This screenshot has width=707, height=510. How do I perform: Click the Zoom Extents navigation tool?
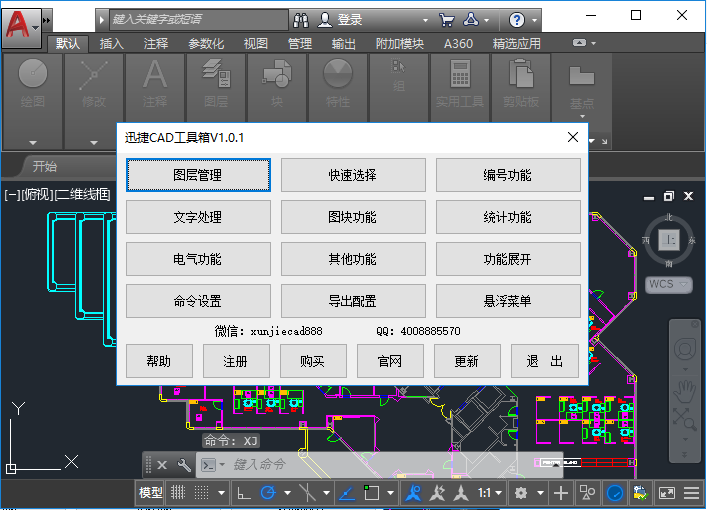coord(684,419)
